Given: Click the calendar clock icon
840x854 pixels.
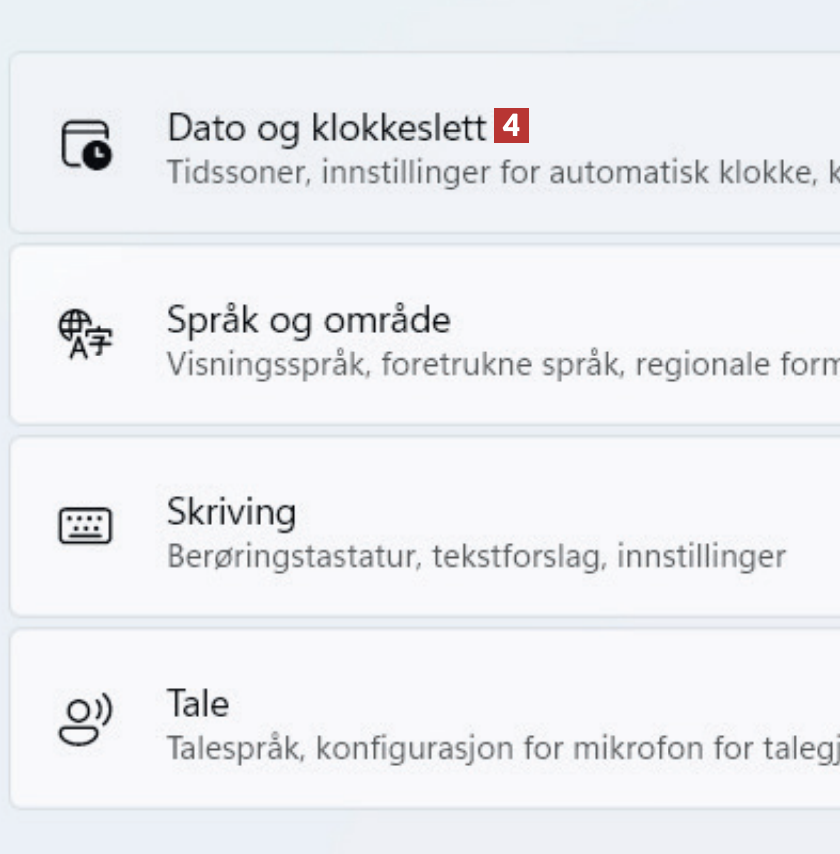Looking at the screenshot, I should coord(86,143).
